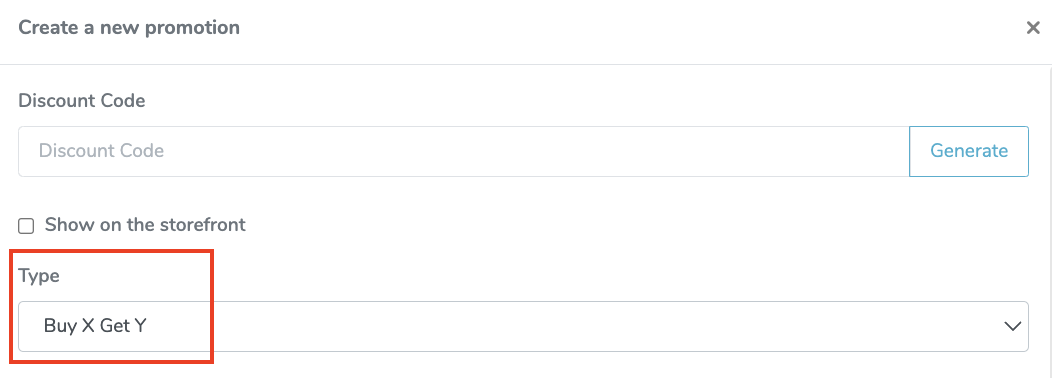The width and height of the screenshot is (1052, 378).
Task: Click the Show on the storefront label
Action: pyautogui.click(x=145, y=224)
